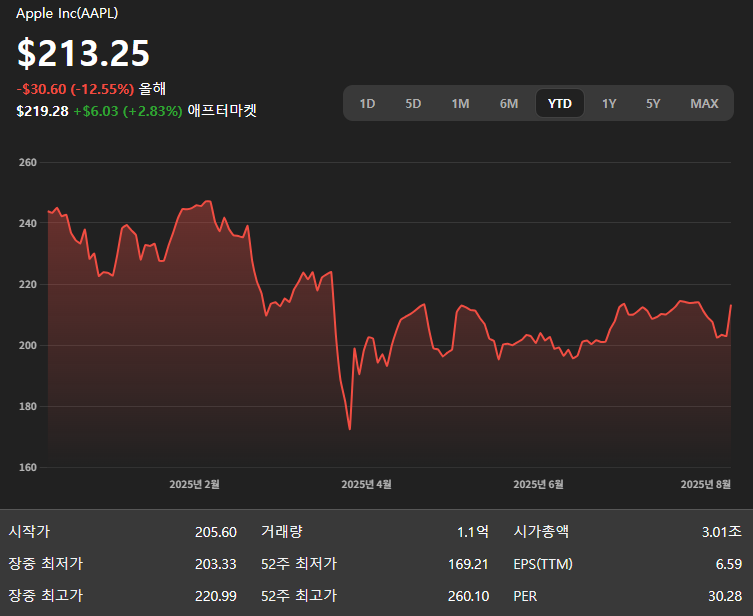Click the 52주 최고가 label
Viewport: 753px width, 616px height.
coord(299,595)
